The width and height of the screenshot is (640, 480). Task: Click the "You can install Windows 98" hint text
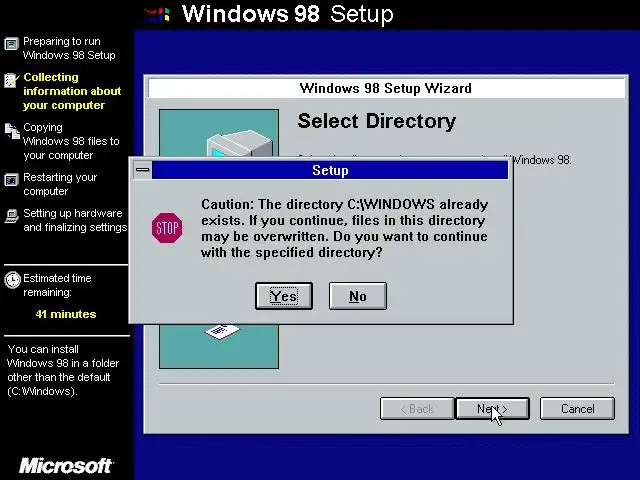[x=63, y=370]
